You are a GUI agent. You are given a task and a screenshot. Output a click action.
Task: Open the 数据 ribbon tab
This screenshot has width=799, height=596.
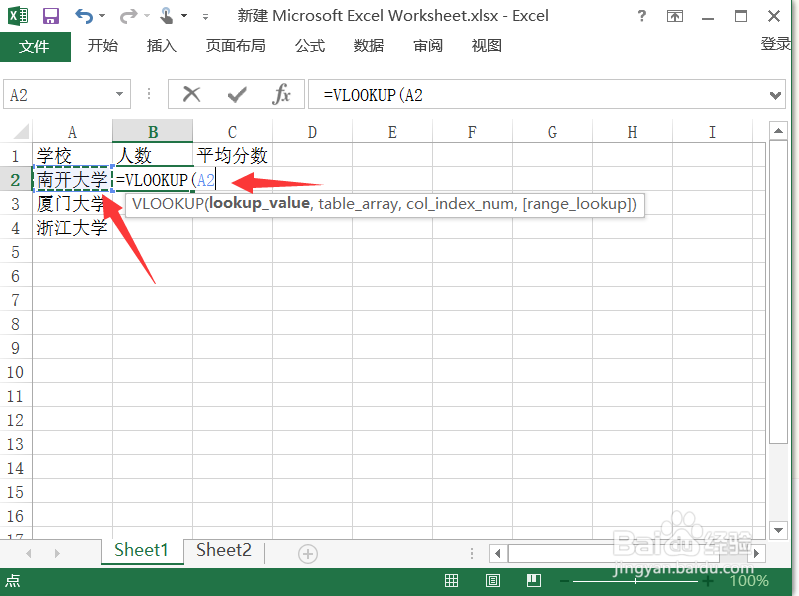(369, 46)
